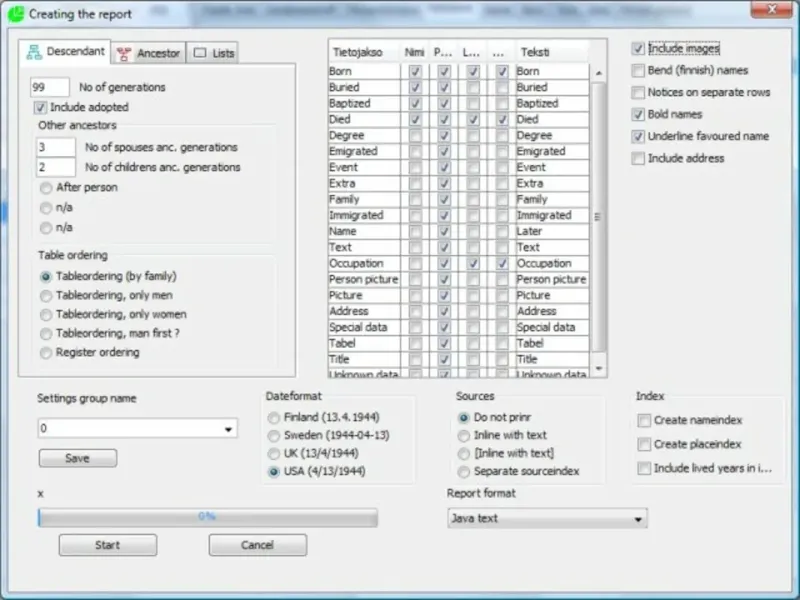Select Separate sourceindex option

click(464, 471)
